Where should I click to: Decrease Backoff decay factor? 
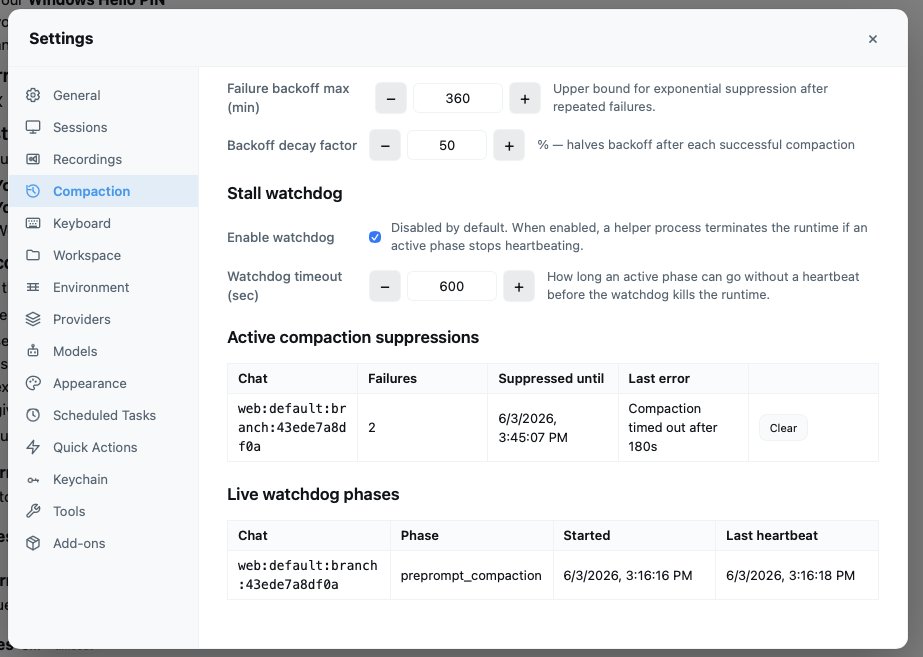[x=385, y=145]
